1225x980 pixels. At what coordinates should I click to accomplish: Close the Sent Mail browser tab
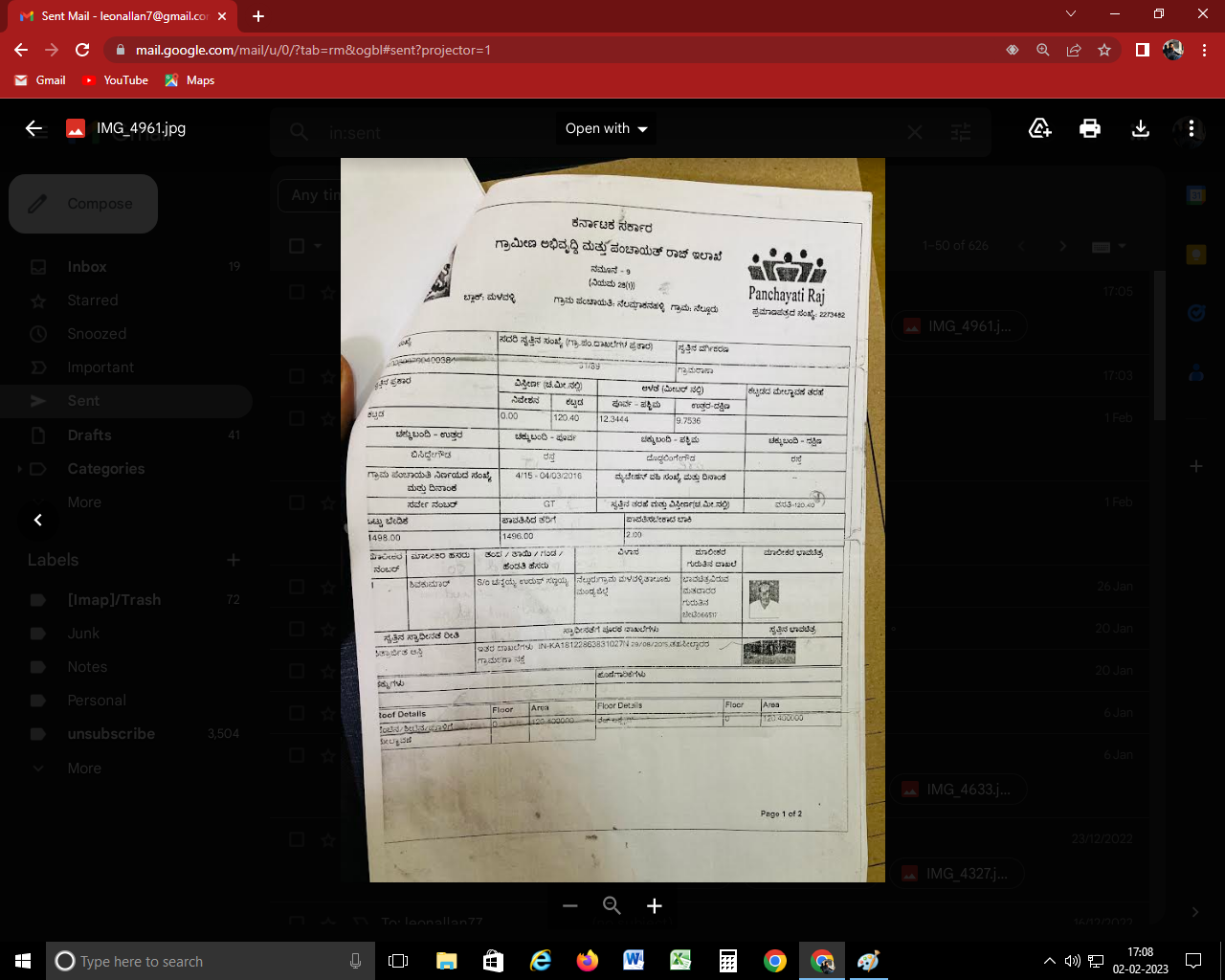click(x=221, y=16)
